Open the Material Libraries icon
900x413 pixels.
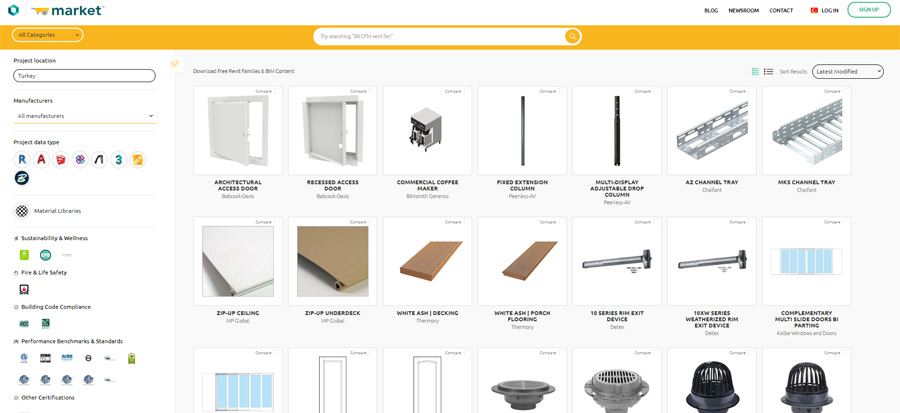tap(22, 211)
